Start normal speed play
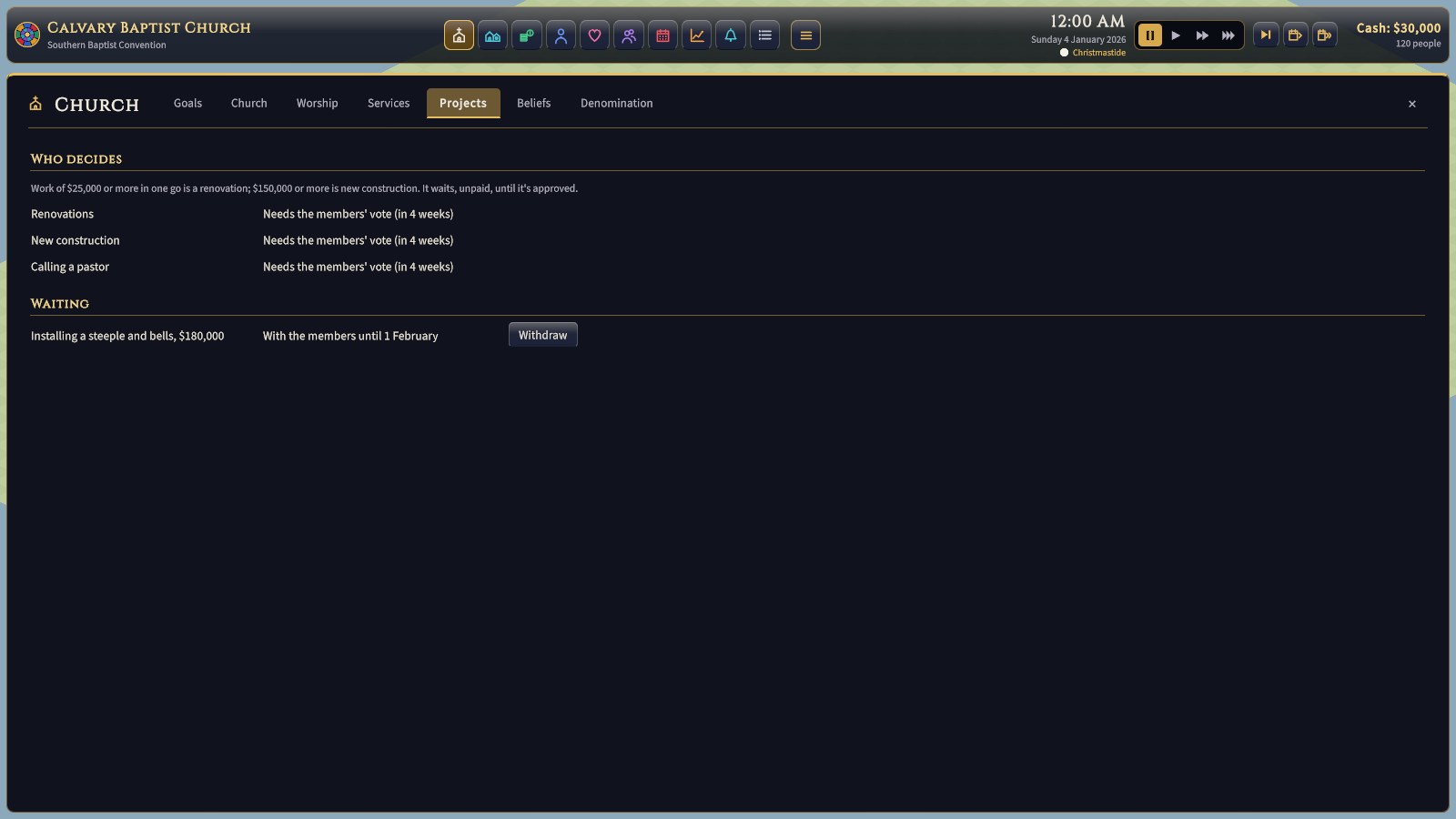Image resolution: width=1456 pixels, height=819 pixels. (x=1176, y=35)
